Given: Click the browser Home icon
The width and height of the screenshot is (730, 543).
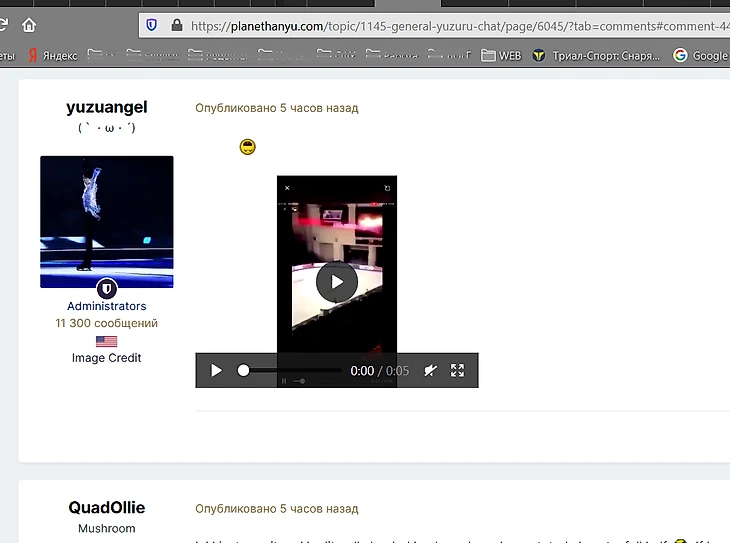Looking at the screenshot, I should (29, 25).
